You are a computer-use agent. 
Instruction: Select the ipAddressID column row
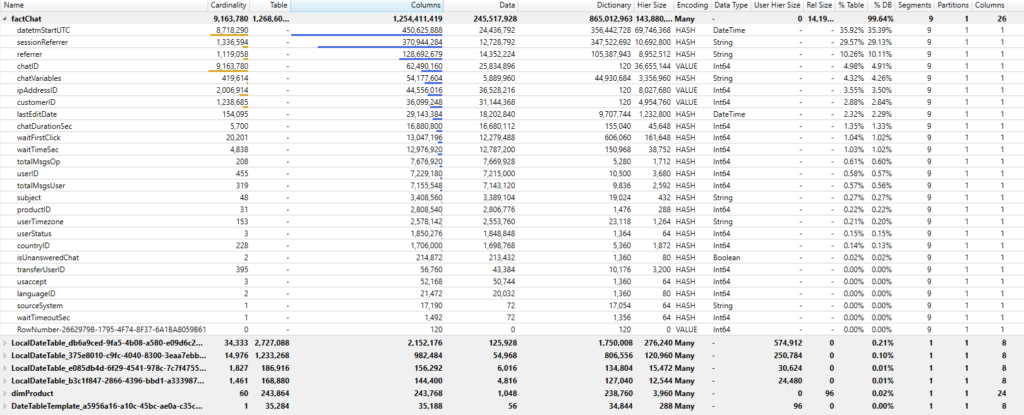[x=512, y=90]
